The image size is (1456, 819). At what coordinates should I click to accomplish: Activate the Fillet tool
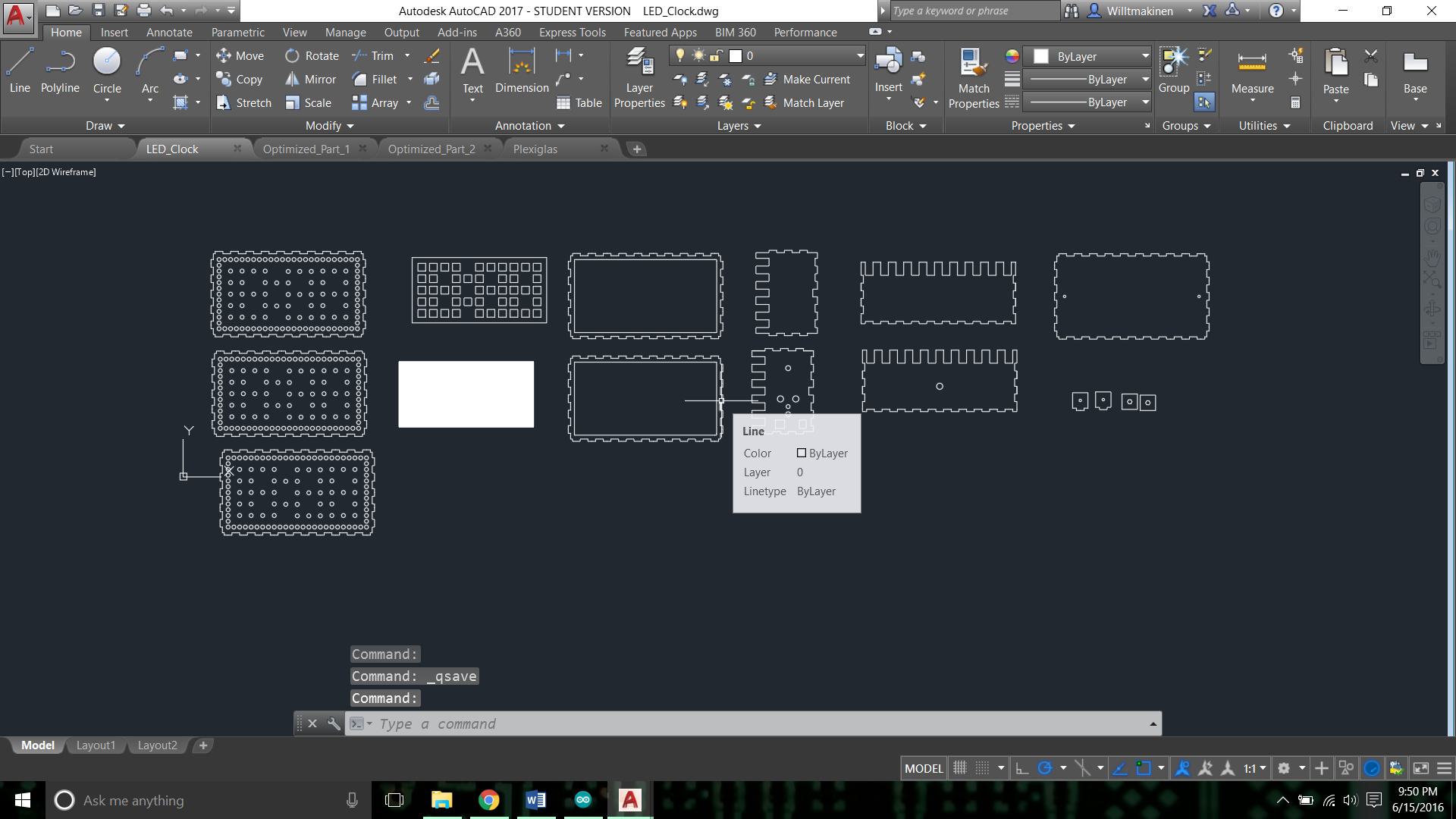(375, 79)
